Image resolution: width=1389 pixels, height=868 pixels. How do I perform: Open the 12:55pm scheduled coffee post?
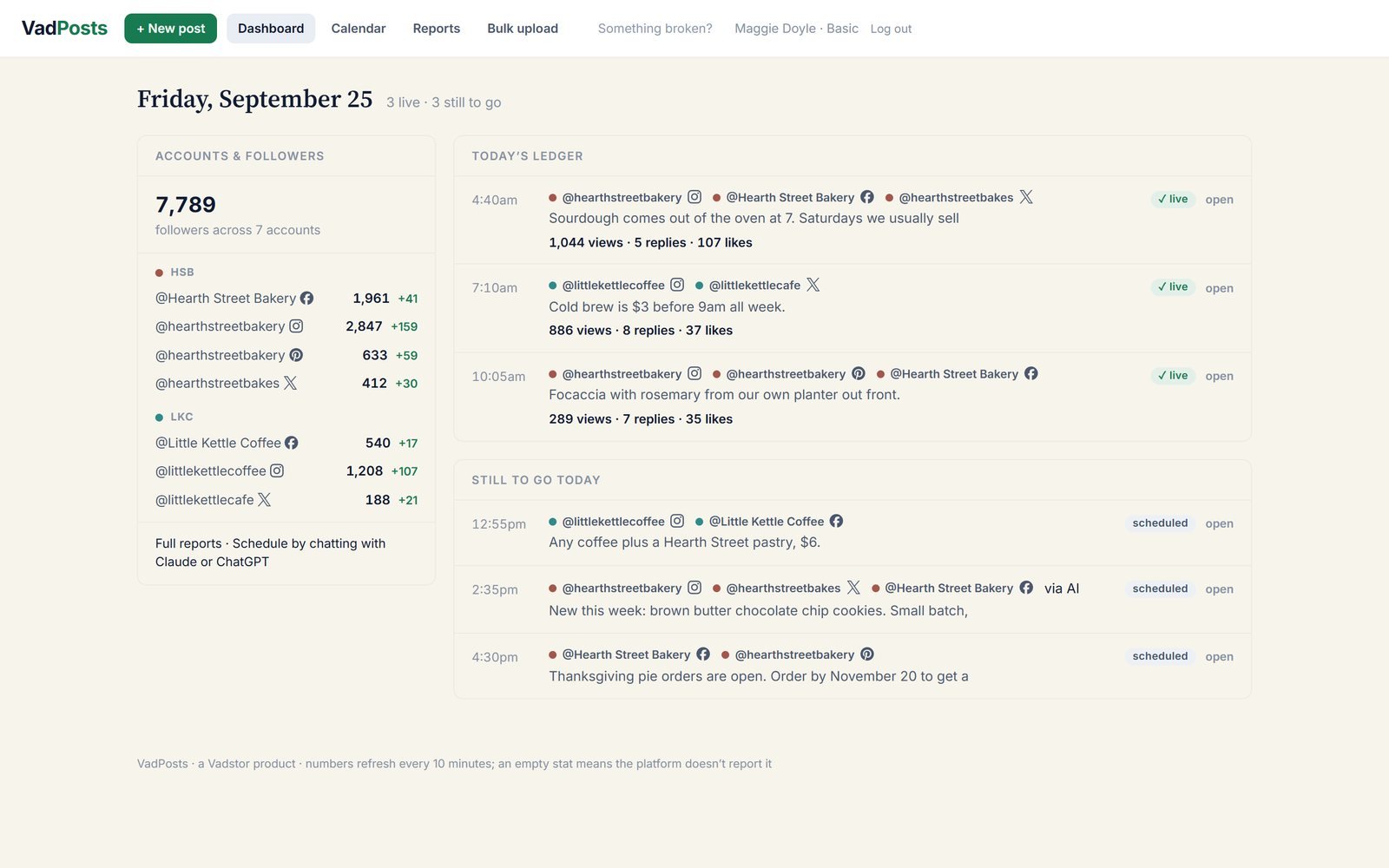(x=1219, y=523)
